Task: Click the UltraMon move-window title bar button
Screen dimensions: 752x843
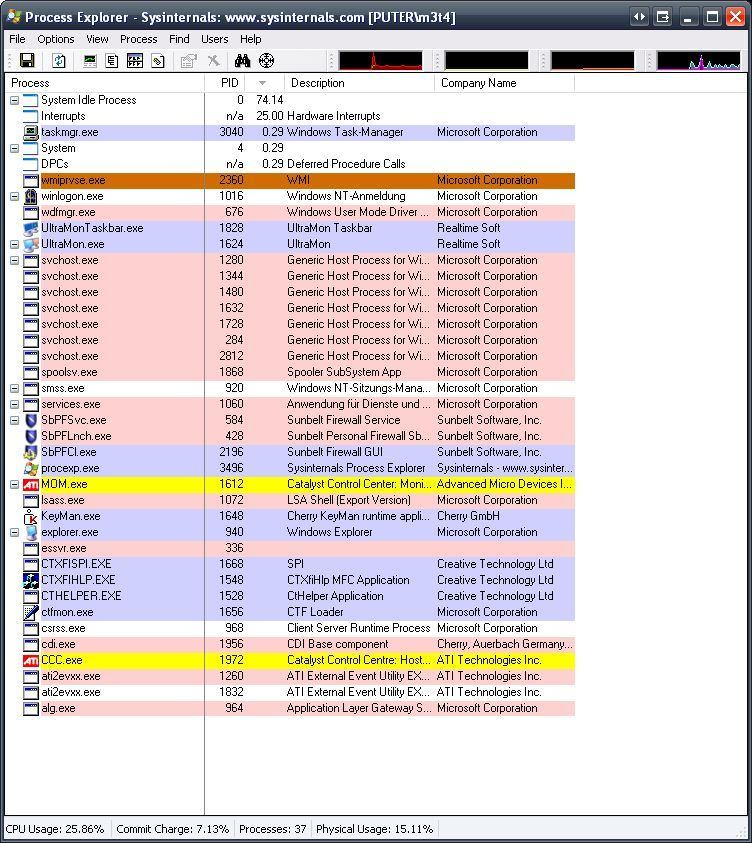Action: point(639,17)
